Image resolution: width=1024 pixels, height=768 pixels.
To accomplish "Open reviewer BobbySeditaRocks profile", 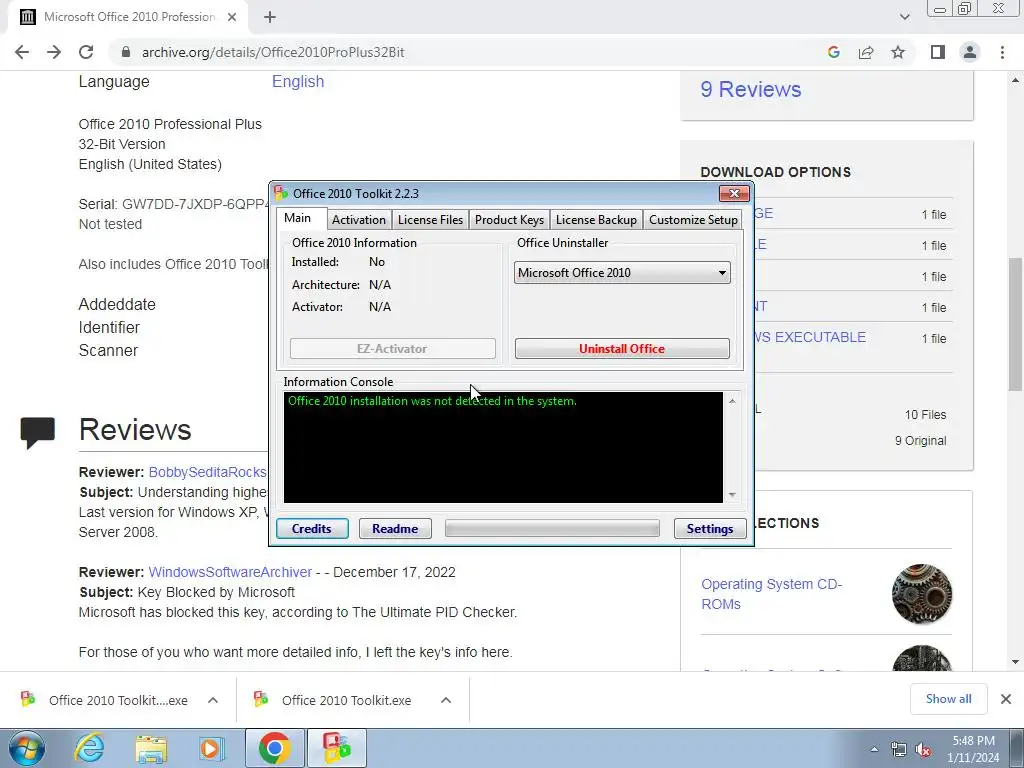I will [x=208, y=472].
